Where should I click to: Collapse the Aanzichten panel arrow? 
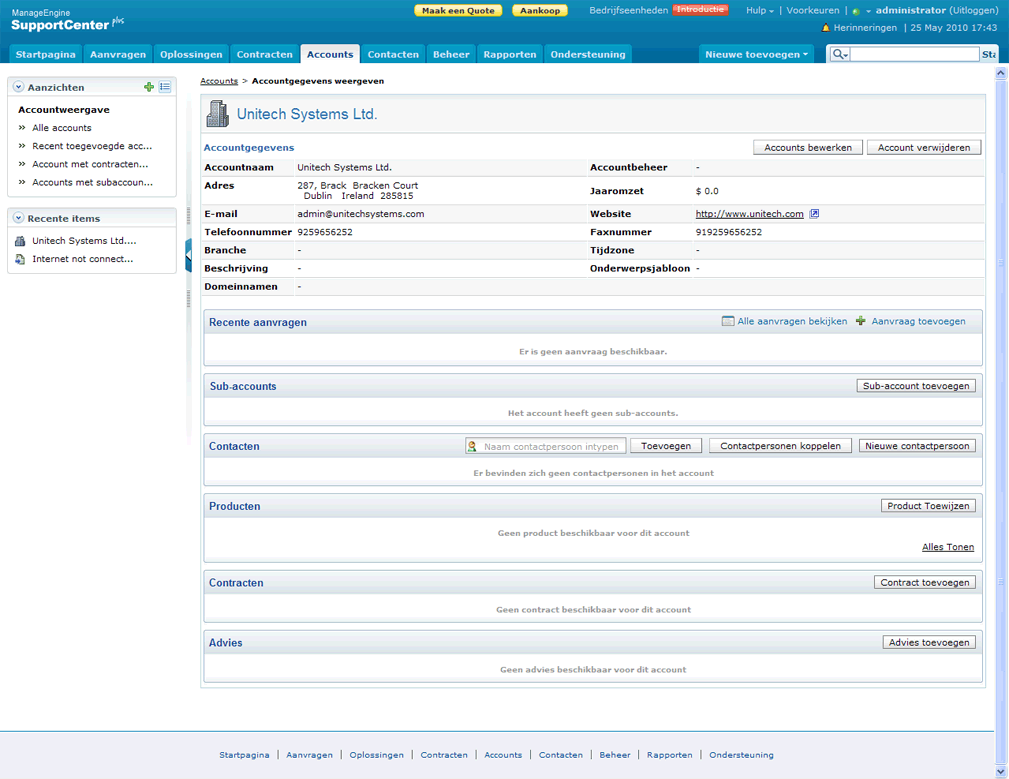(19, 87)
